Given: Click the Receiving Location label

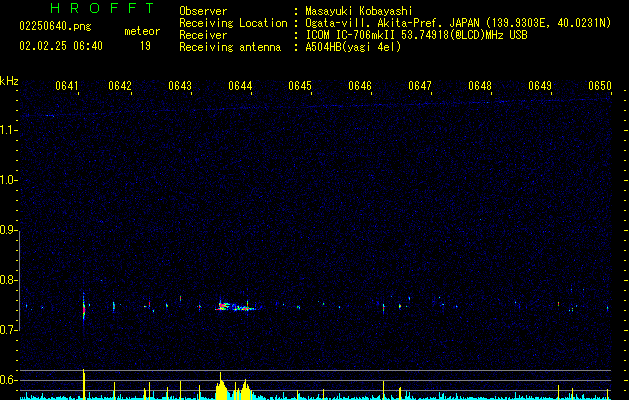Looking at the screenshot, I should pyautogui.click(x=233, y=23).
